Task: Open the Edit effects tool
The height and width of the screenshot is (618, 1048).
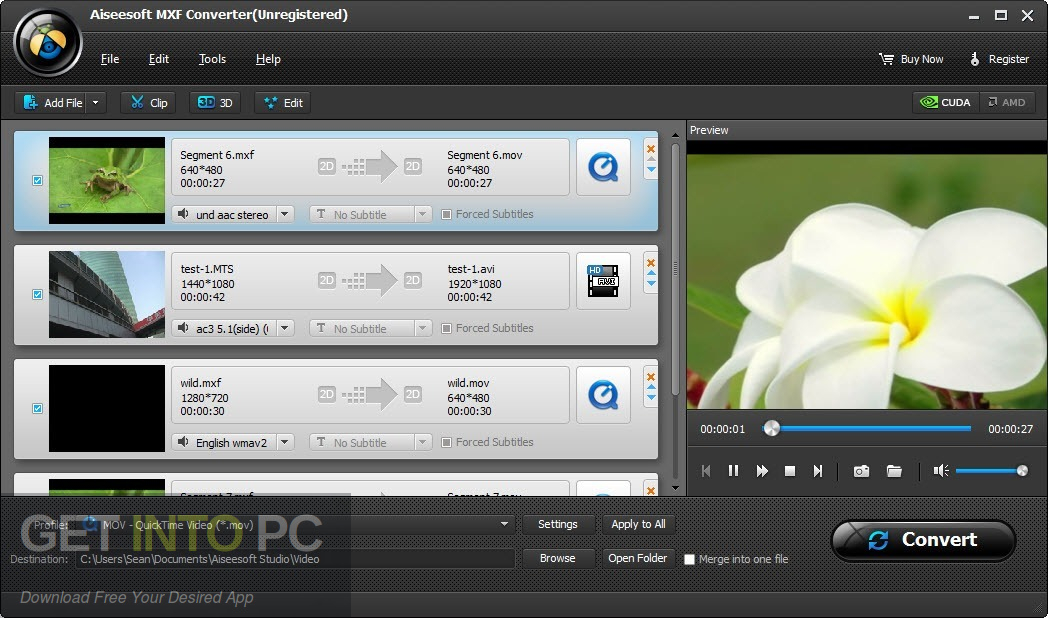Action: pos(282,102)
